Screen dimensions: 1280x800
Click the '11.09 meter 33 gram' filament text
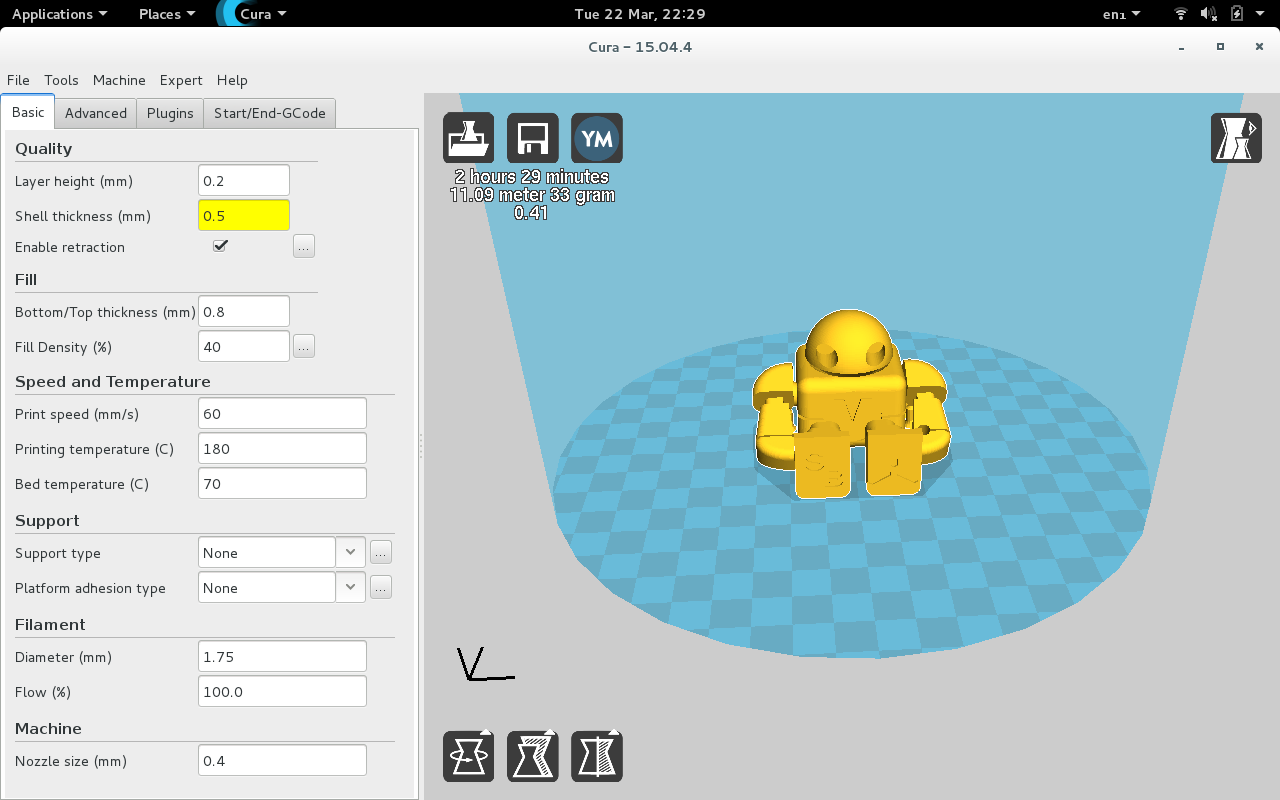pos(532,195)
